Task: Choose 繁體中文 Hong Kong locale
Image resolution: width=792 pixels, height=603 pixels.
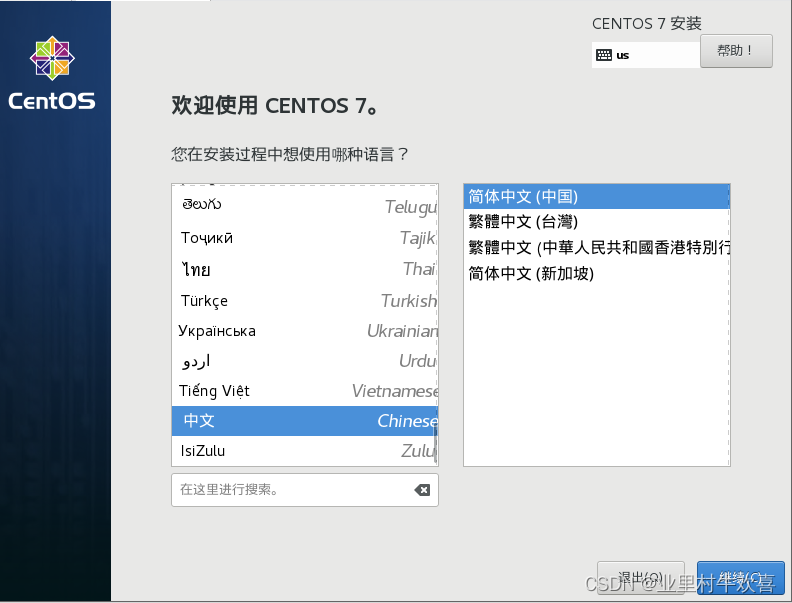Action: pos(597,247)
